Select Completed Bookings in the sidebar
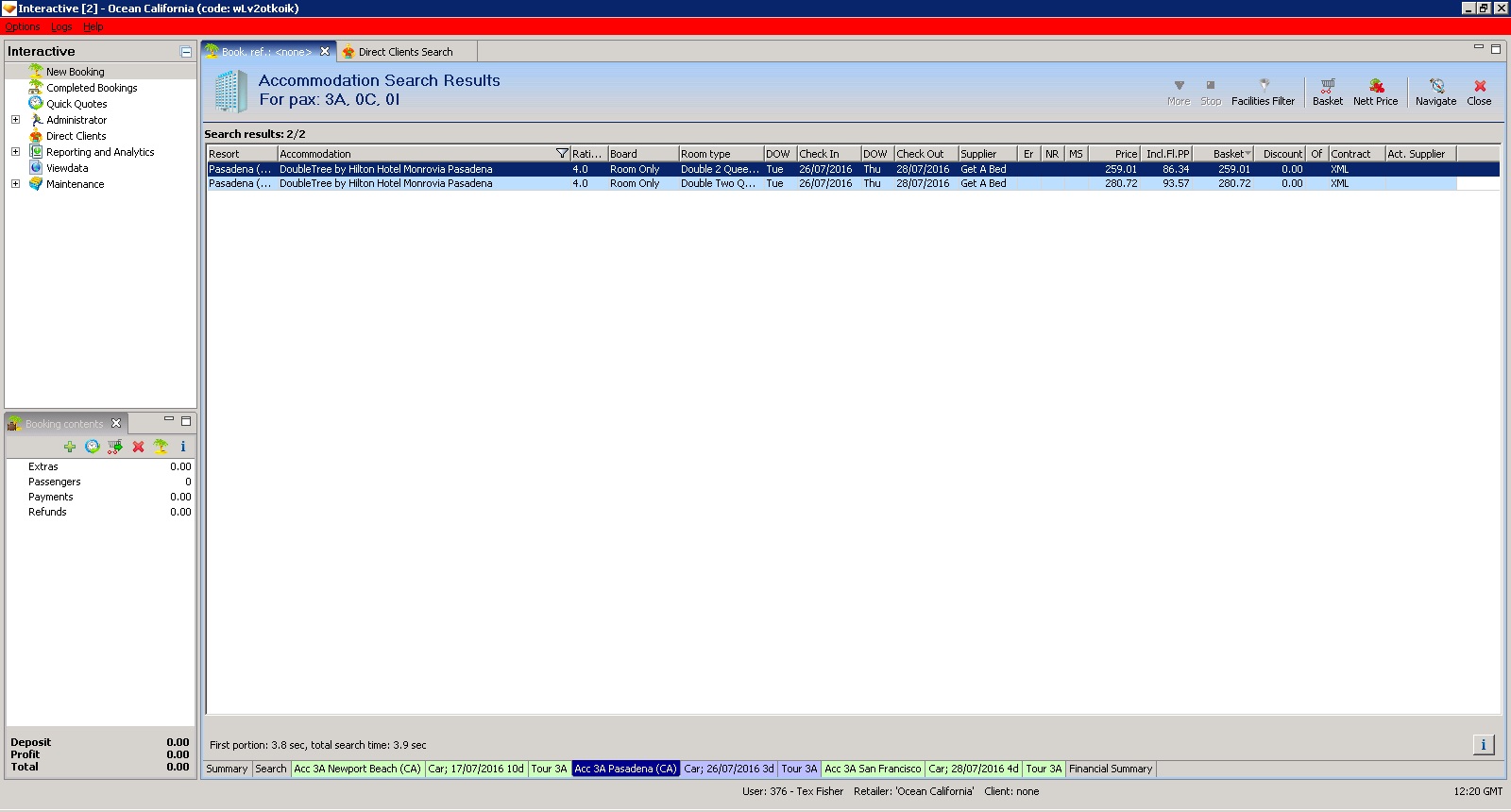This screenshot has height=812, width=1511. 92,88
